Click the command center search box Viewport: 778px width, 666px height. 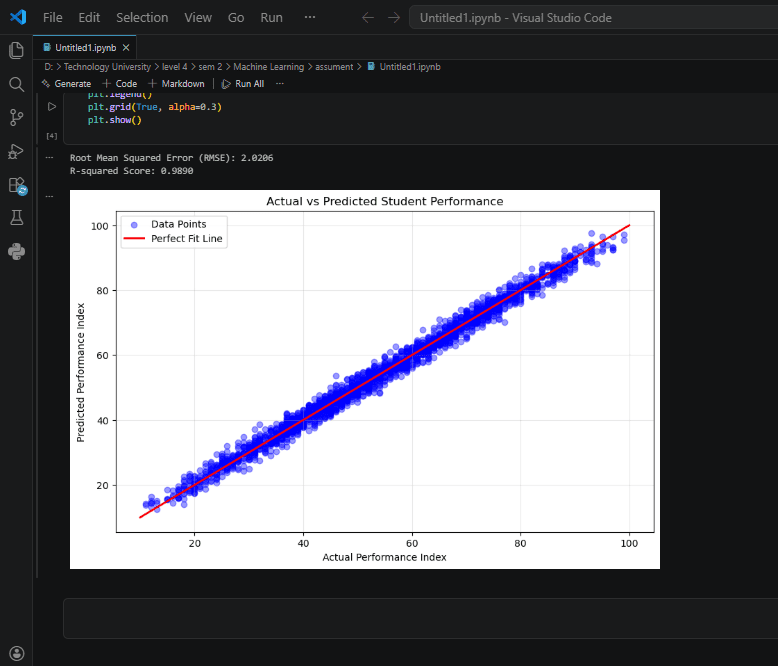click(593, 18)
